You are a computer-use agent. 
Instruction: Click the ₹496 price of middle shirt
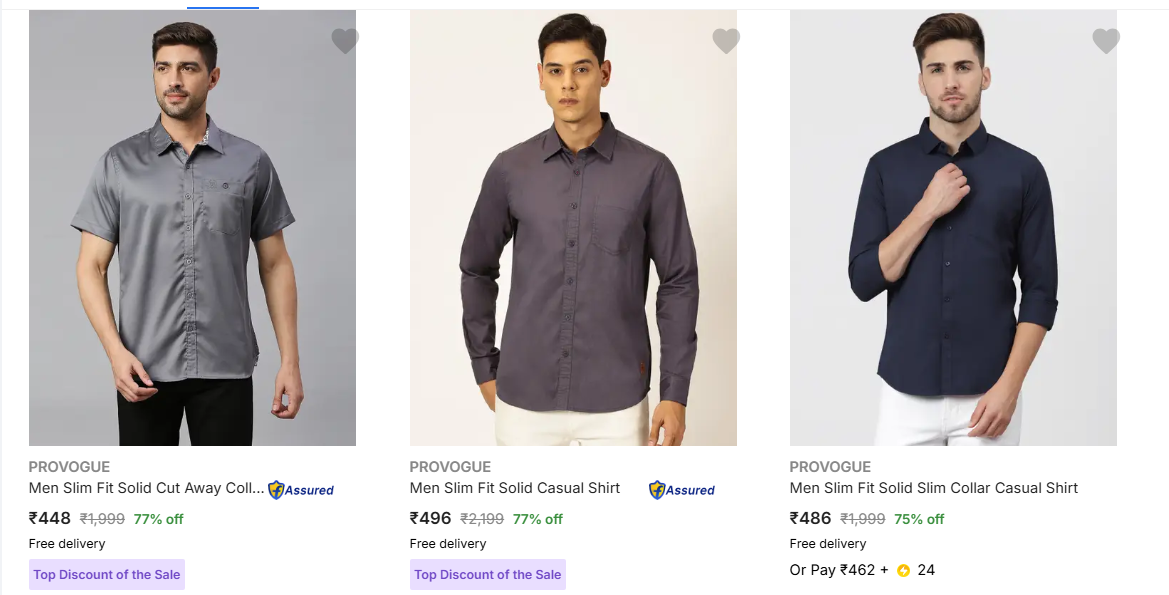coord(431,519)
